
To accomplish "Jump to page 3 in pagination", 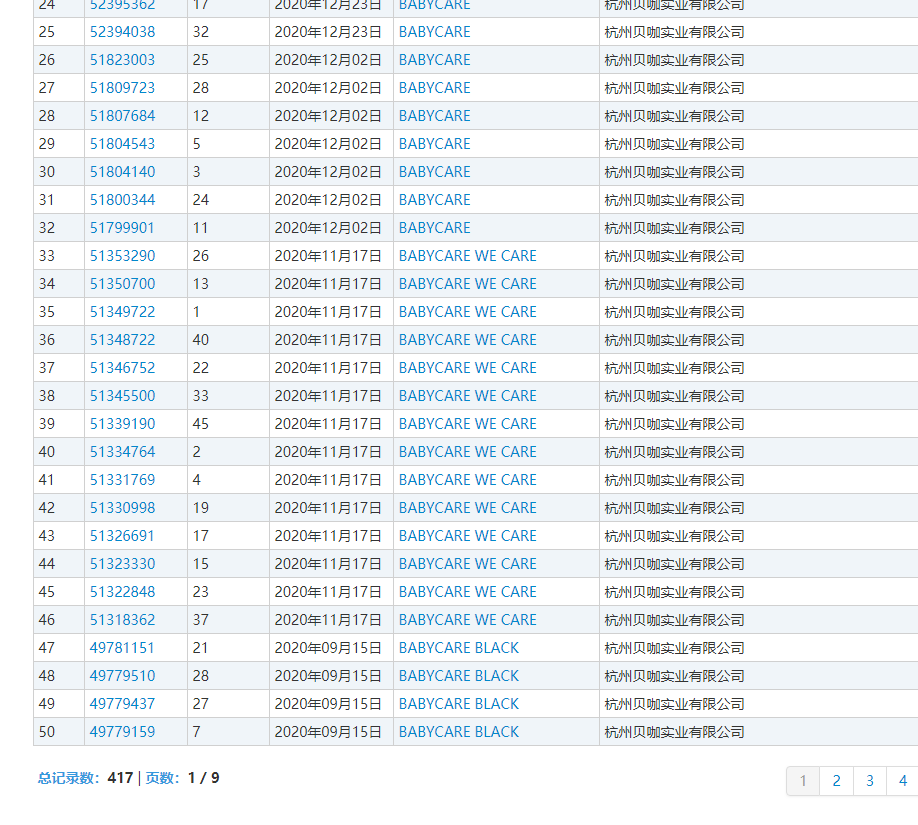I will tap(870, 781).
